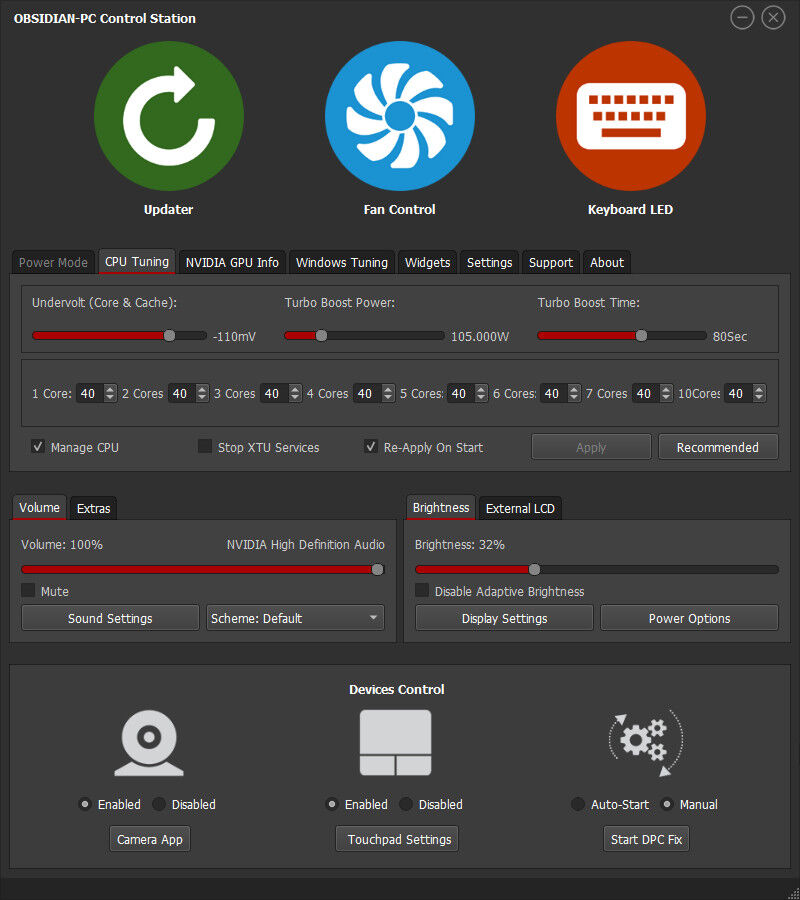Open the Scheme: Default dropdown
This screenshot has width=800, height=900.
coord(295,618)
